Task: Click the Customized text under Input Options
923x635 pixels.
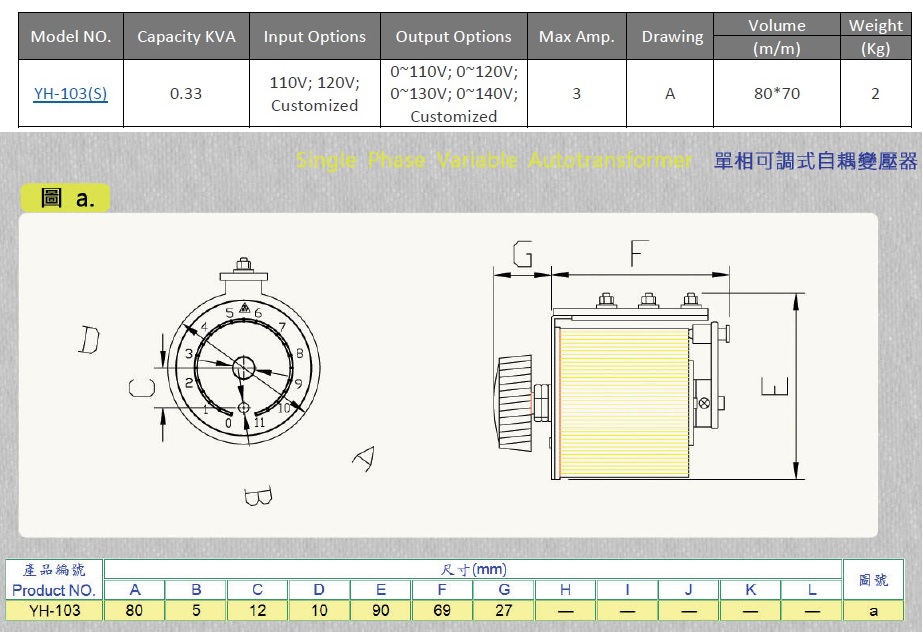Action: (314, 105)
